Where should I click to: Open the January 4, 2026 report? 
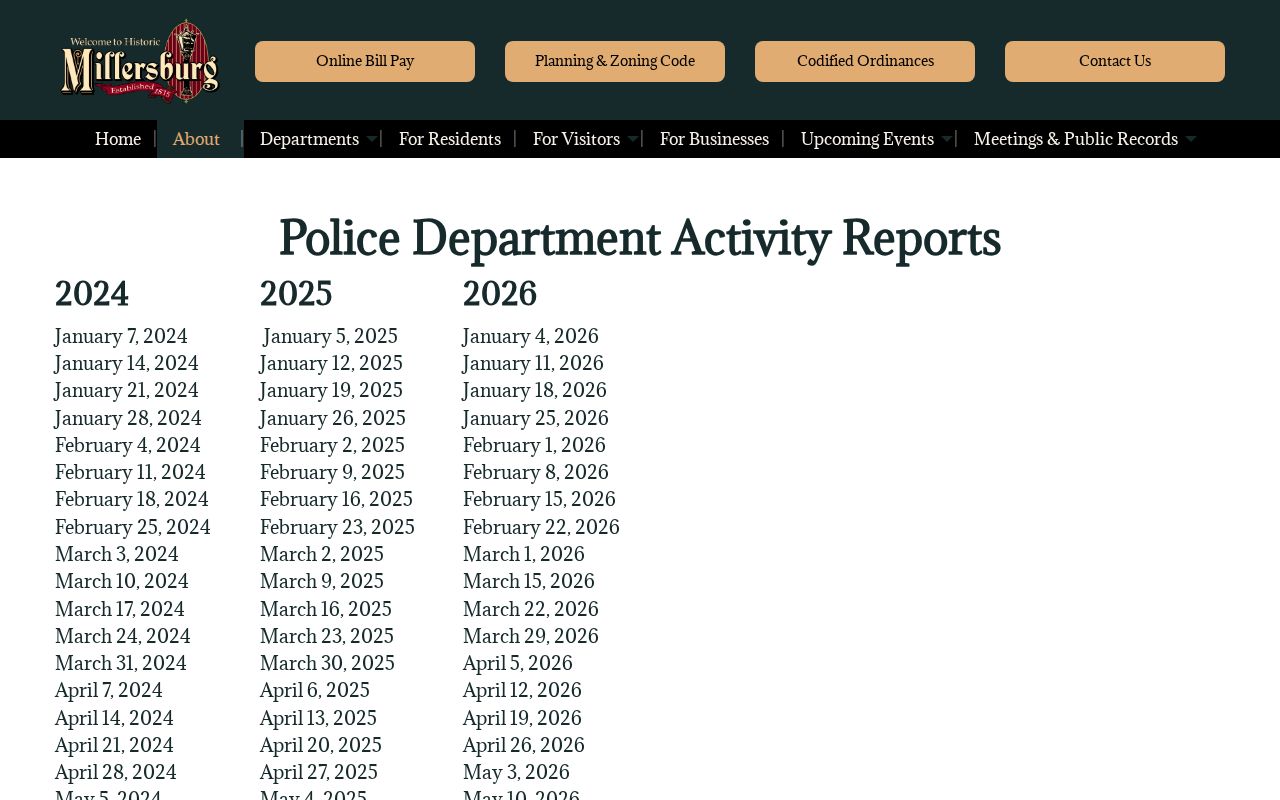click(x=531, y=336)
